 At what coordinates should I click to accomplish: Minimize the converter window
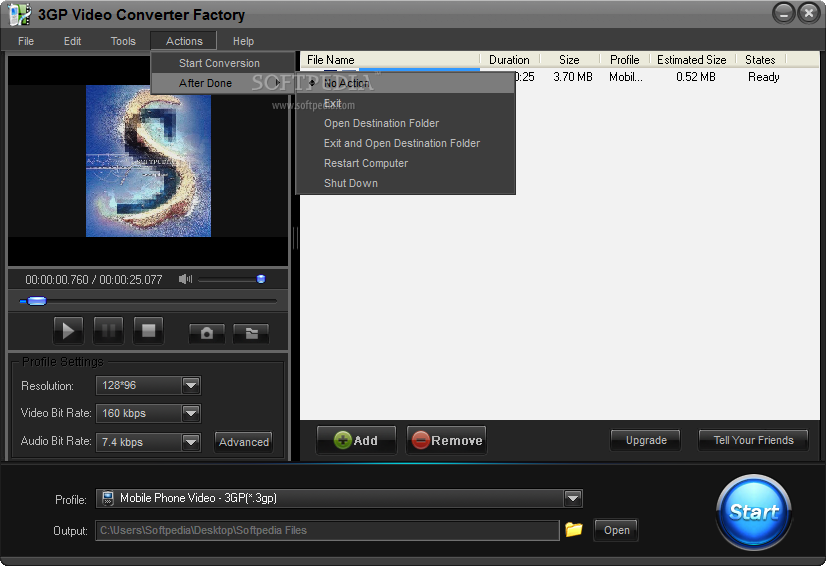[x=783, y=14]
